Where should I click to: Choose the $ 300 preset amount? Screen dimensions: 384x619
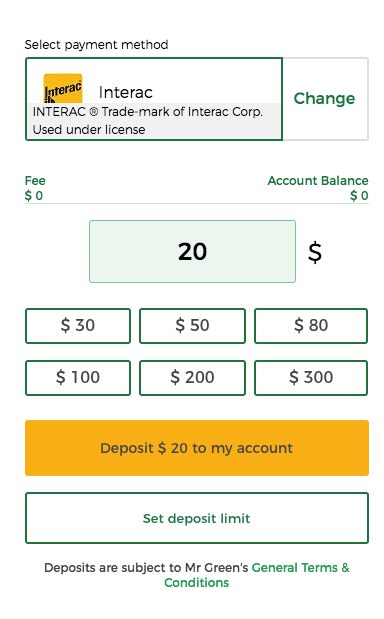tap(311, 377)
